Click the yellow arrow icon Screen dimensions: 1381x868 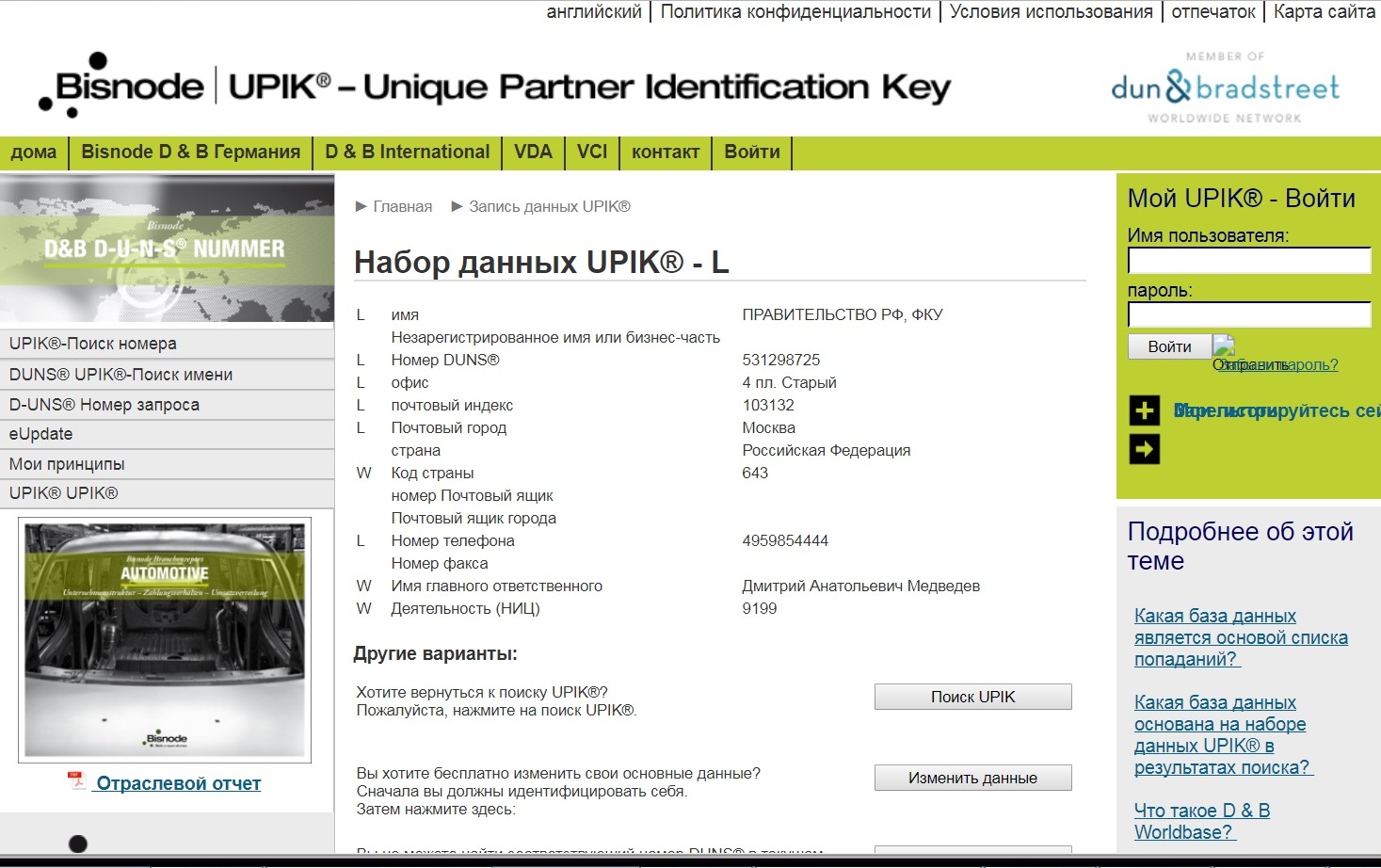pyautogui.click(x=1144, y=449)
